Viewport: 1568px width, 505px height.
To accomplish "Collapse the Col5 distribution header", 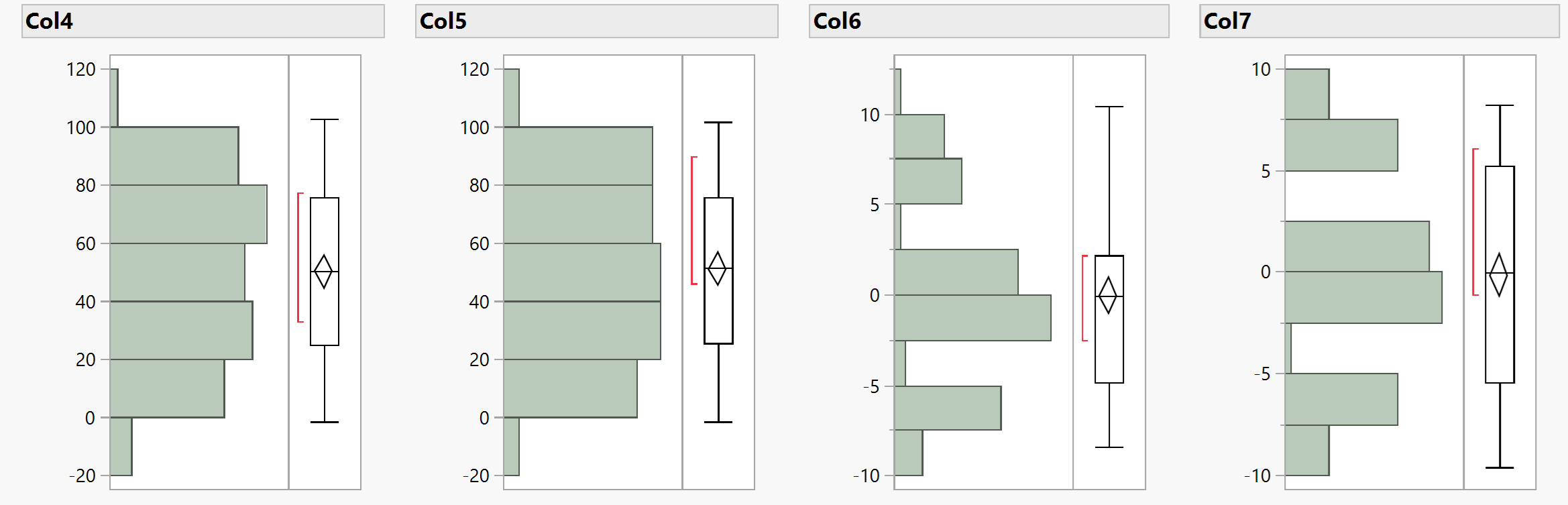I will tap(596, 21).
